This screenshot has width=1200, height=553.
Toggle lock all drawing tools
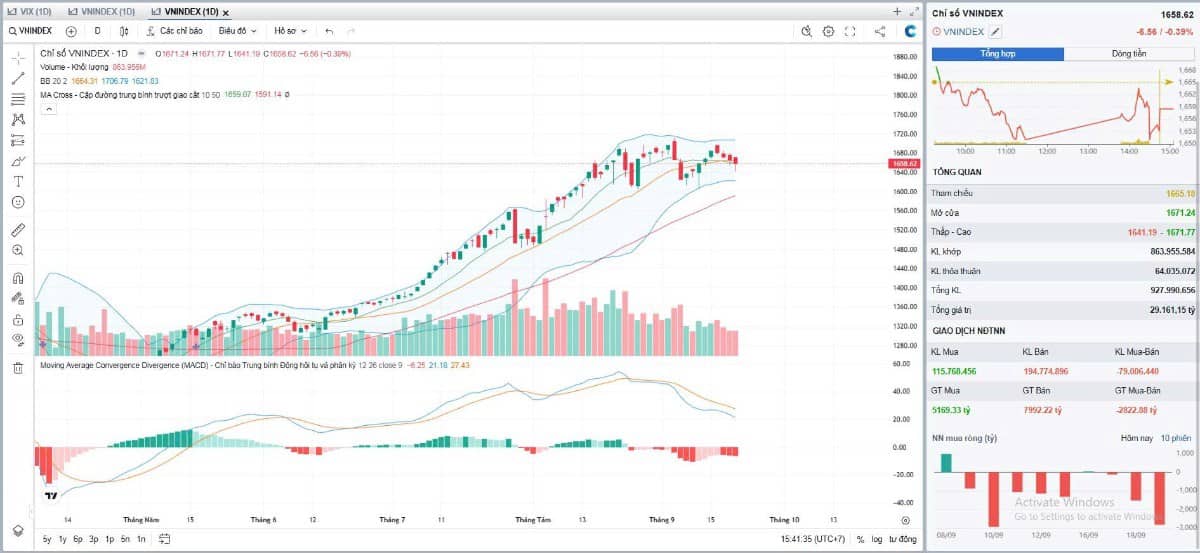coord(17,319)
